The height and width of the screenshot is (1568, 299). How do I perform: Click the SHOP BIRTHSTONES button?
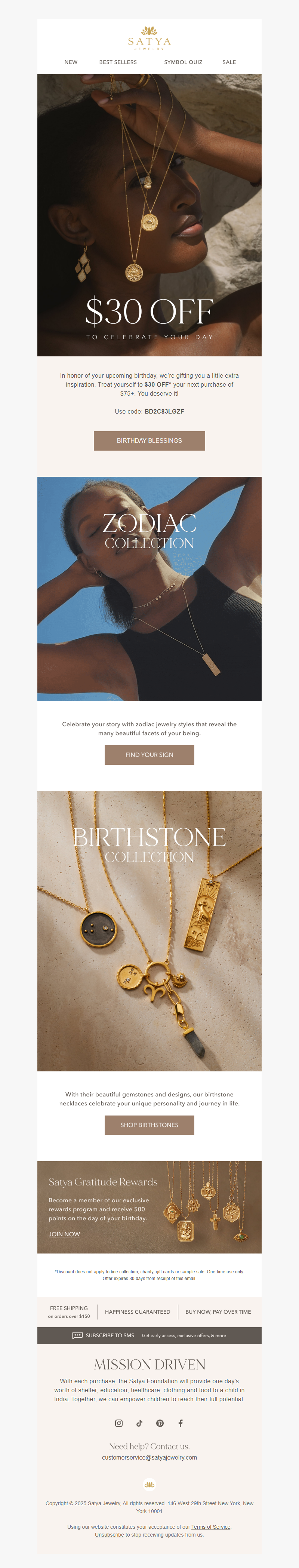[x=149, y=1125]
